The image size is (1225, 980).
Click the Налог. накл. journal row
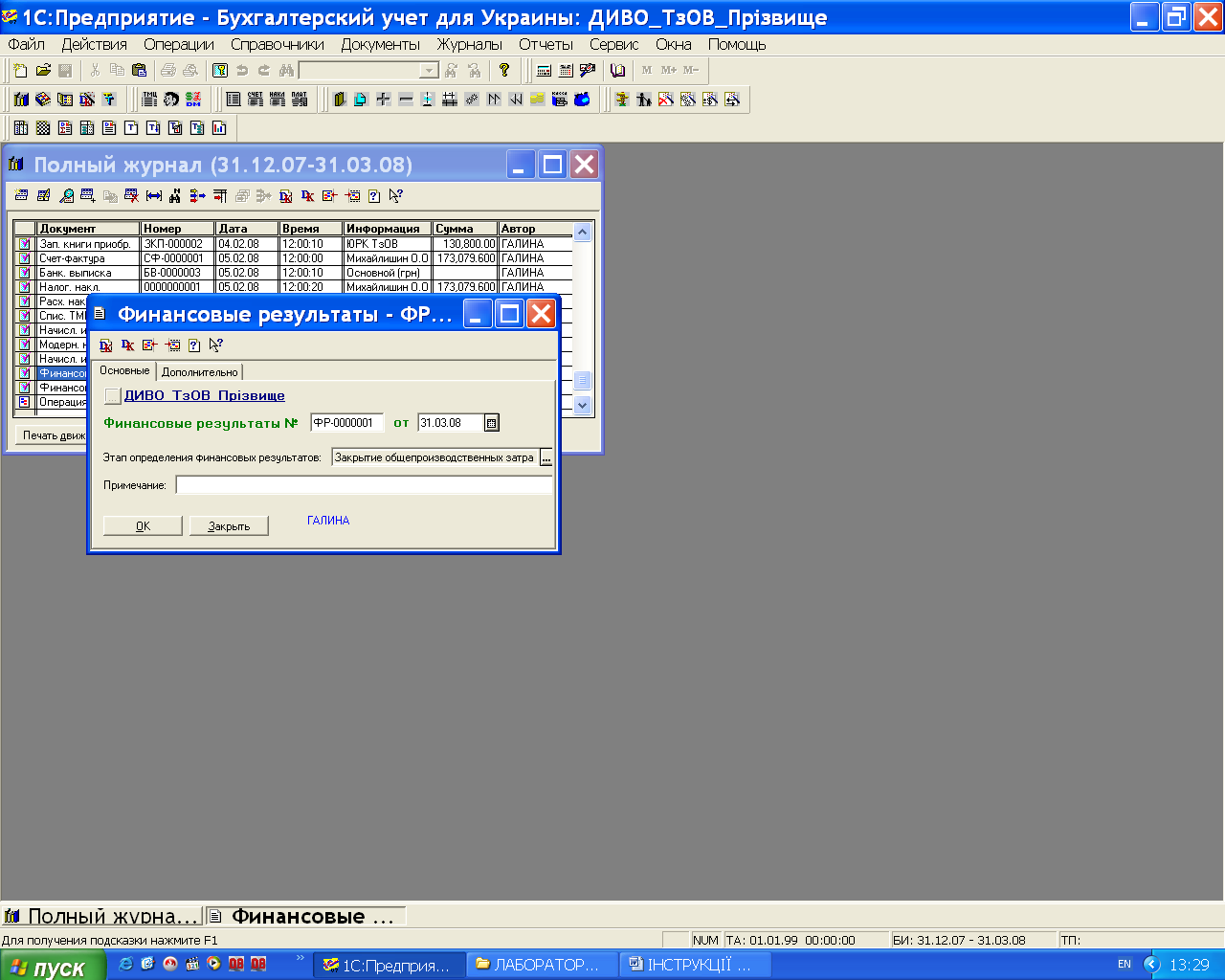click(x=294, y=287)
